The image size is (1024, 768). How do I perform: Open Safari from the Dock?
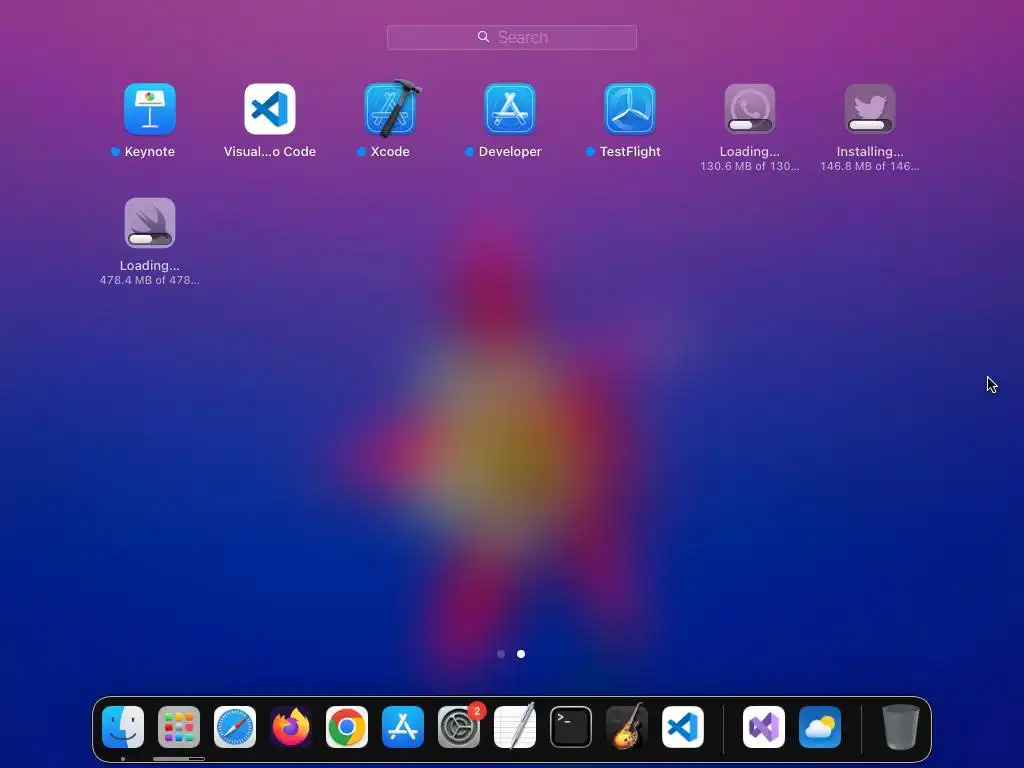pyautogui.click(x=235, y=727)
